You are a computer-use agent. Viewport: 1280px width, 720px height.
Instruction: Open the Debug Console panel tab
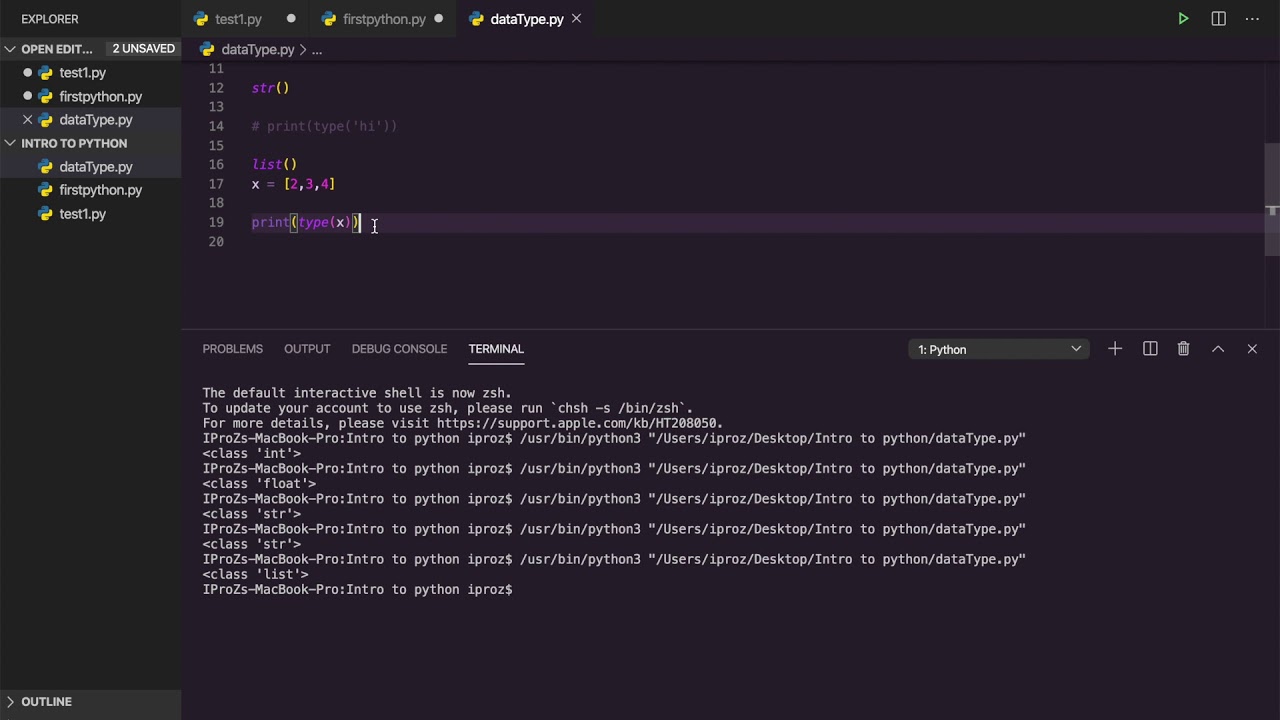click(399, 349)
